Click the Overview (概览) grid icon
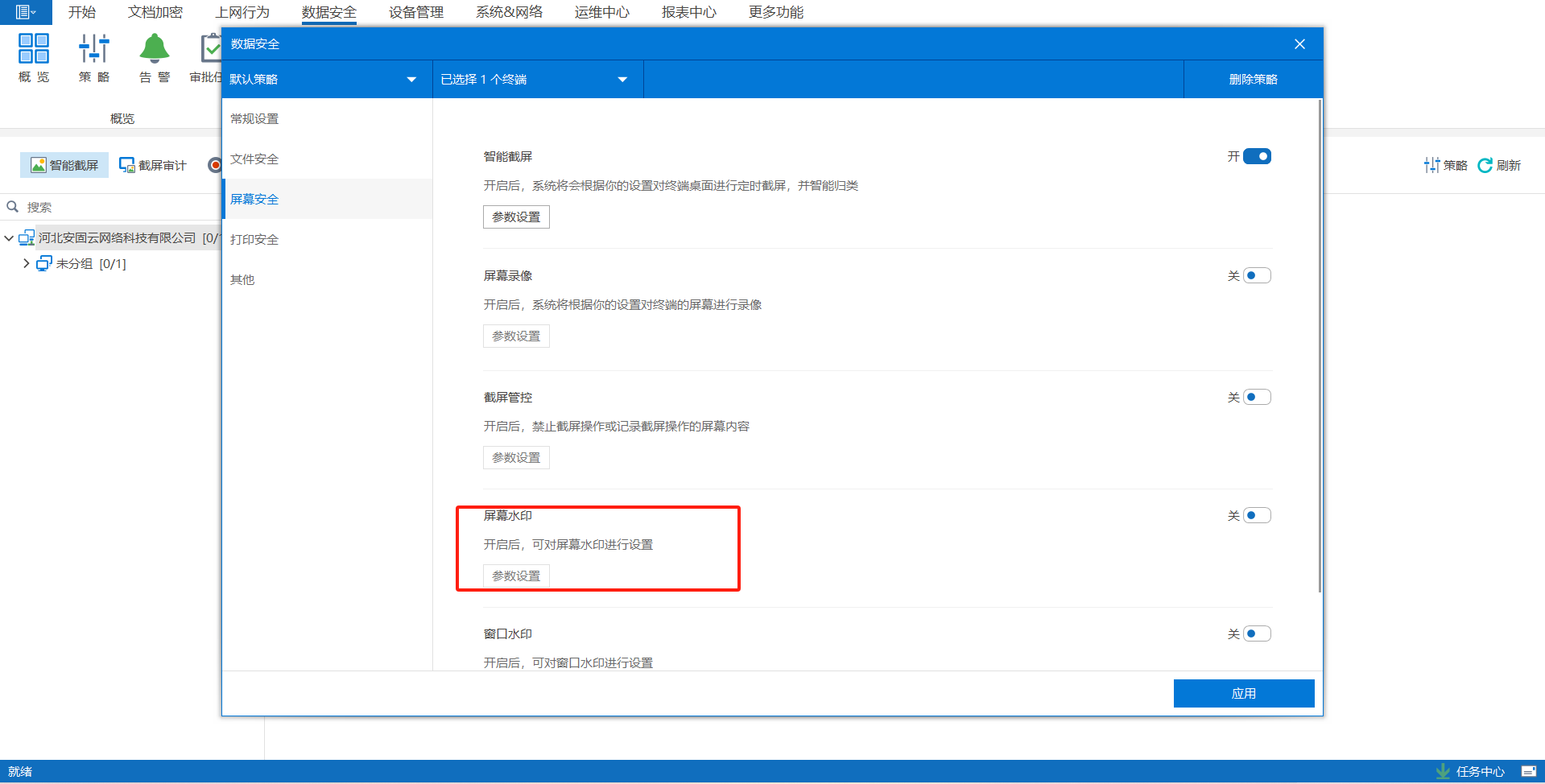This screenshot has height=784, width=1545. (34, 49)
